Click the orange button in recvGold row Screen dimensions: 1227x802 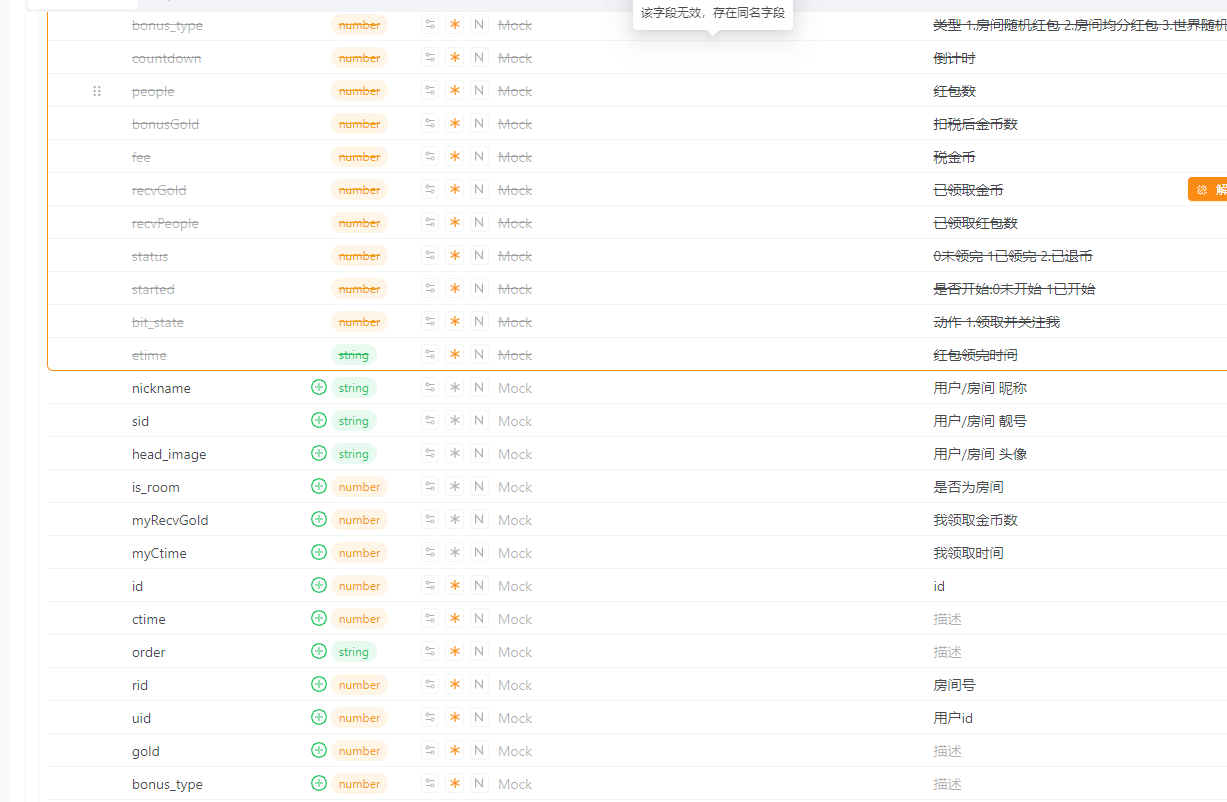1208,189
